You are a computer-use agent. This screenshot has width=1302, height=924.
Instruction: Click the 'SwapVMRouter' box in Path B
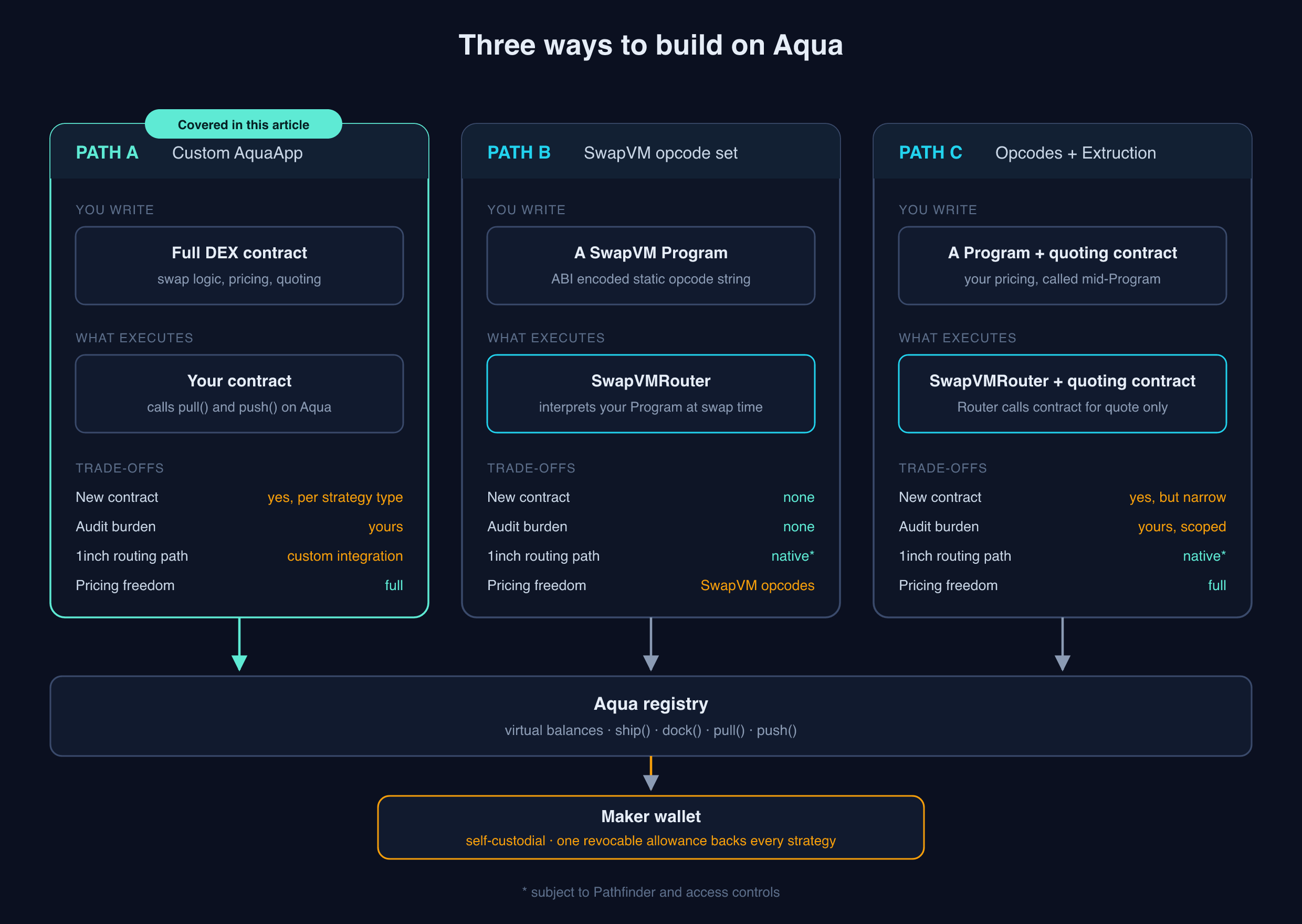pyautogui.click(x=650, y=394)
